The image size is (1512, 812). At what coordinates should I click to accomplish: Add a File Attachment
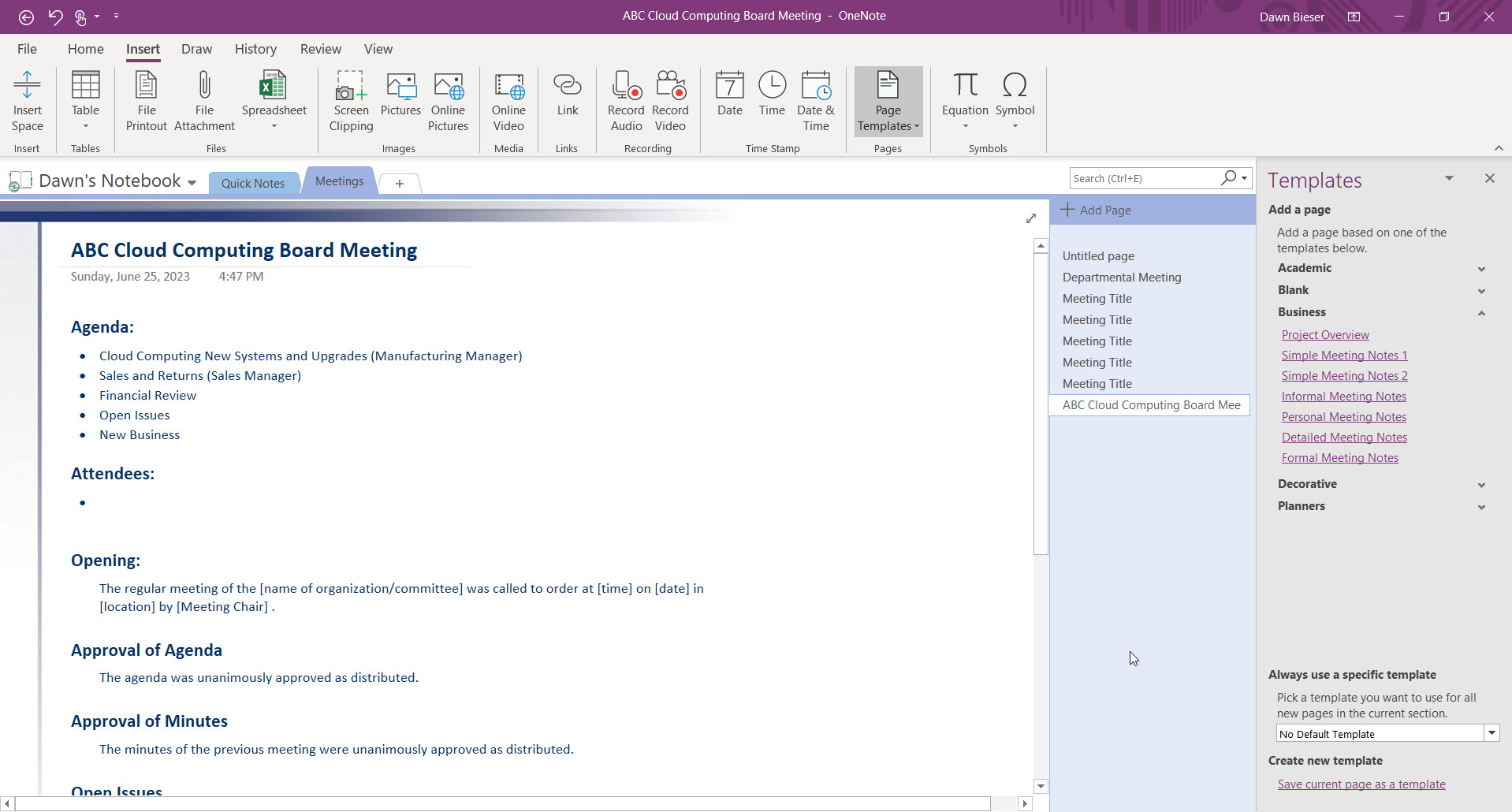pyautogui.click(x=204, y=102)
